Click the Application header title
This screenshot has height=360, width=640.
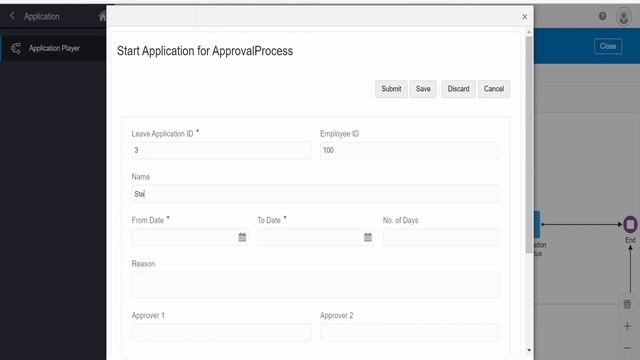pos(42,16)
